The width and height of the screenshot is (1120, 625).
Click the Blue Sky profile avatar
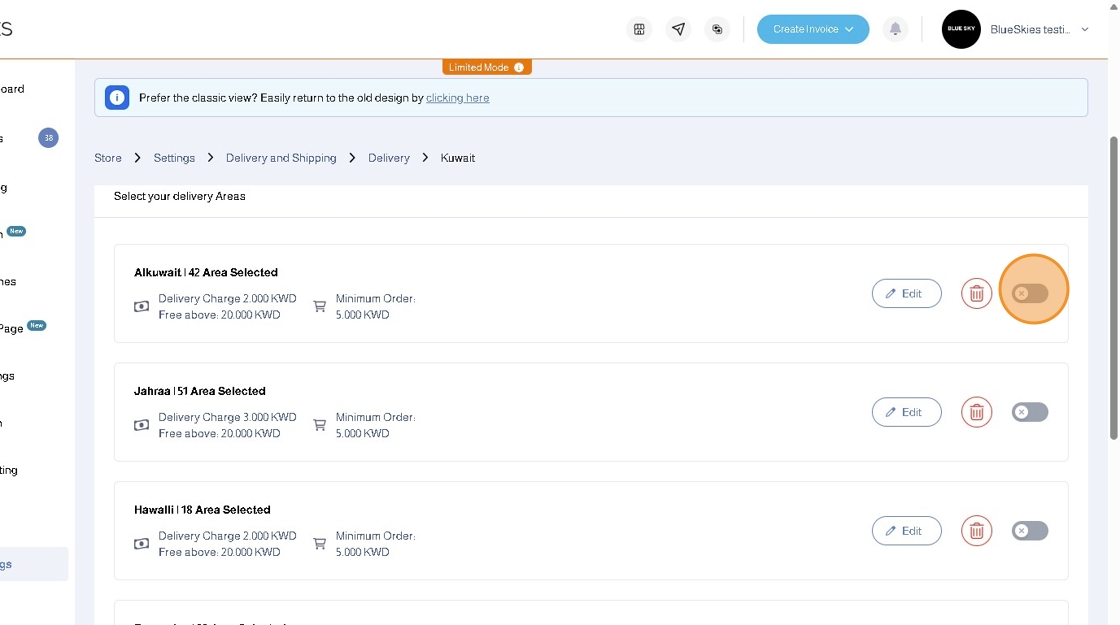(961, 29)
